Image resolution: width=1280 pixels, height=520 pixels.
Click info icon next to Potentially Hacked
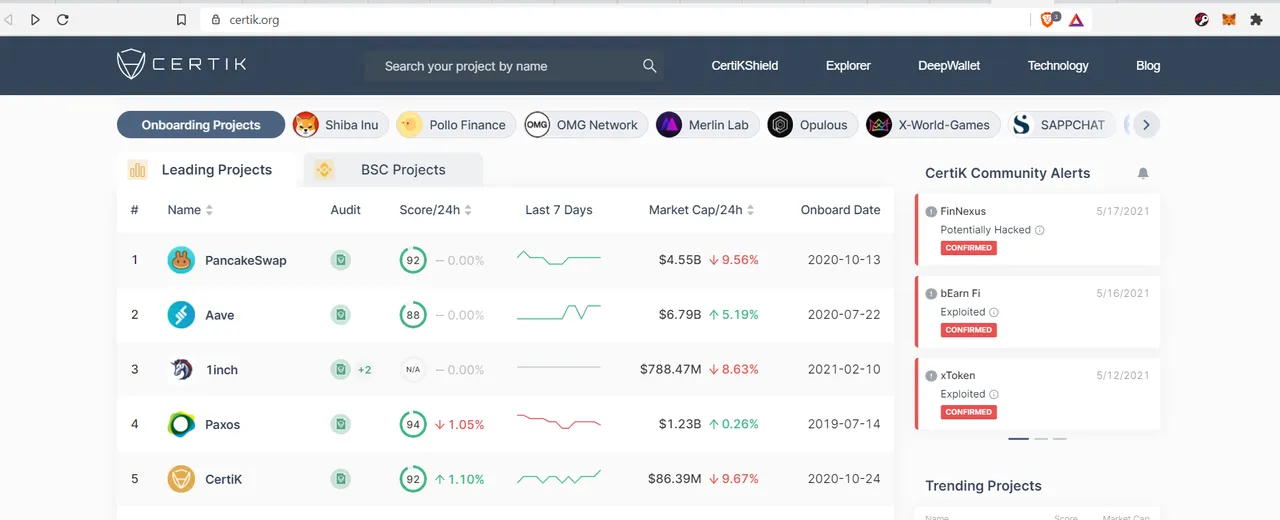(1039, 230)
